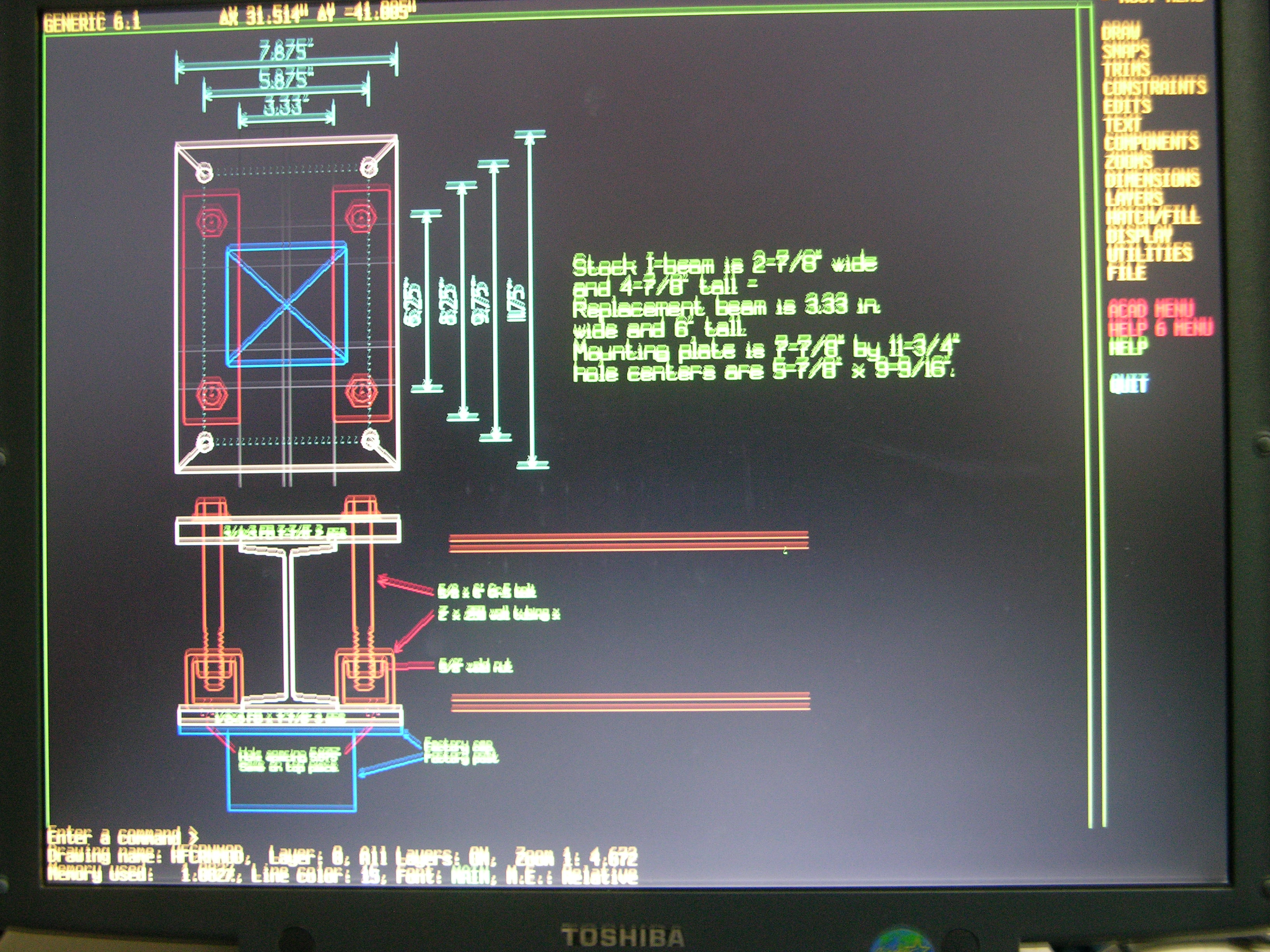
Task: Select the TRIMS menu entry
Action: click(1126, 70)
